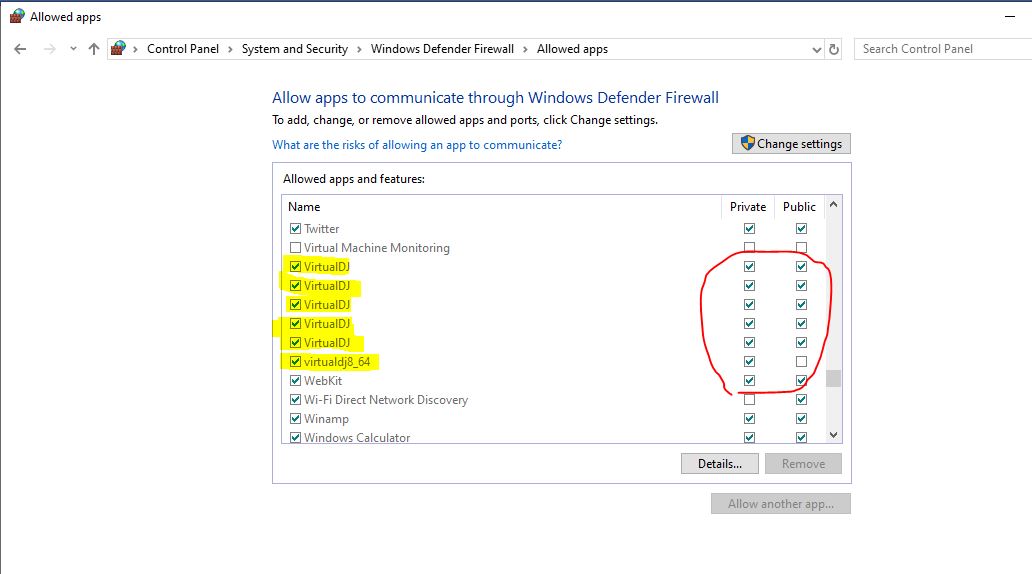
Task: Expand chevron before Control Panel breadcrumb
Action: pyautogui.click(x=136, y=49)
